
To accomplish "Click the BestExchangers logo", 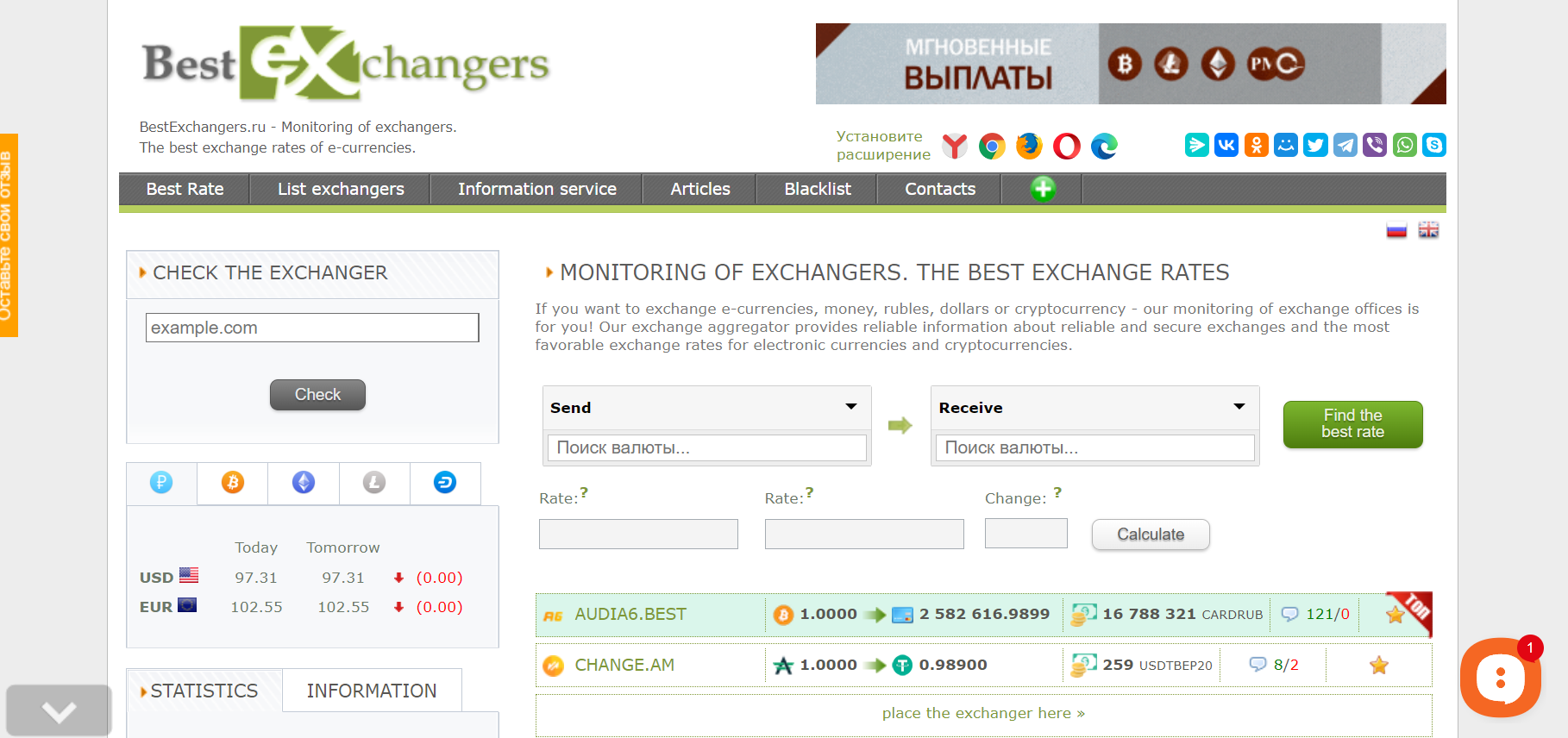I will click(x=346, y=64).
